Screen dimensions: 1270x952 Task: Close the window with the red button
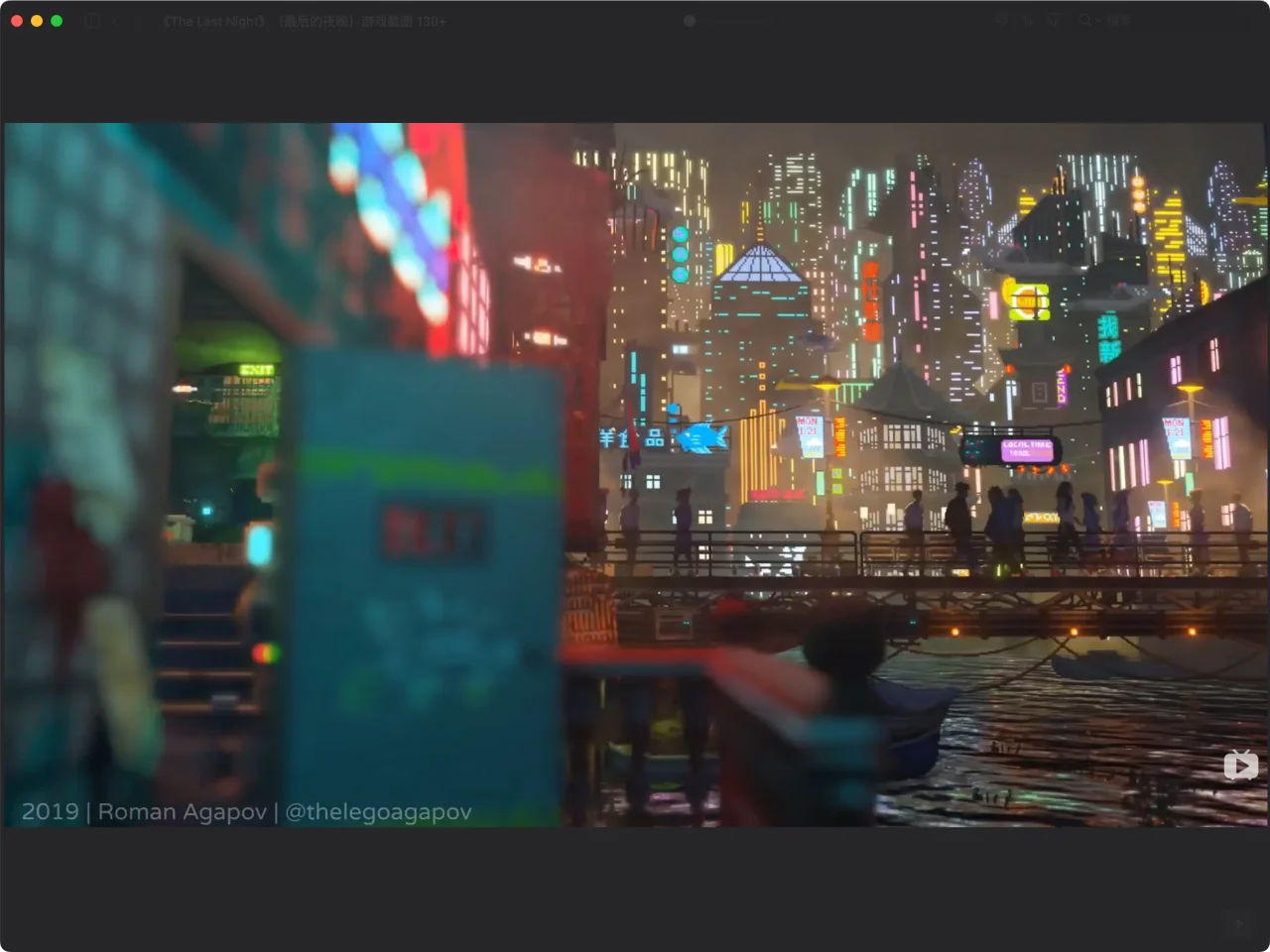click(x=17, y=21)
